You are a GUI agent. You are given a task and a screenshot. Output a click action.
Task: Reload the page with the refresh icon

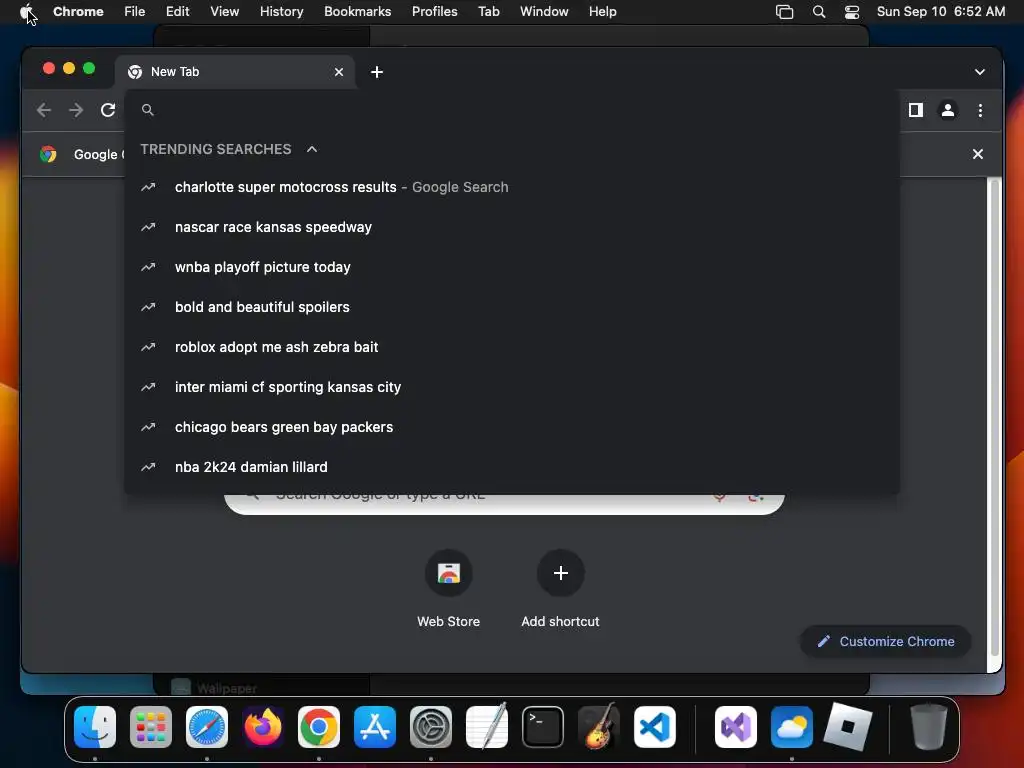[108, 110]
